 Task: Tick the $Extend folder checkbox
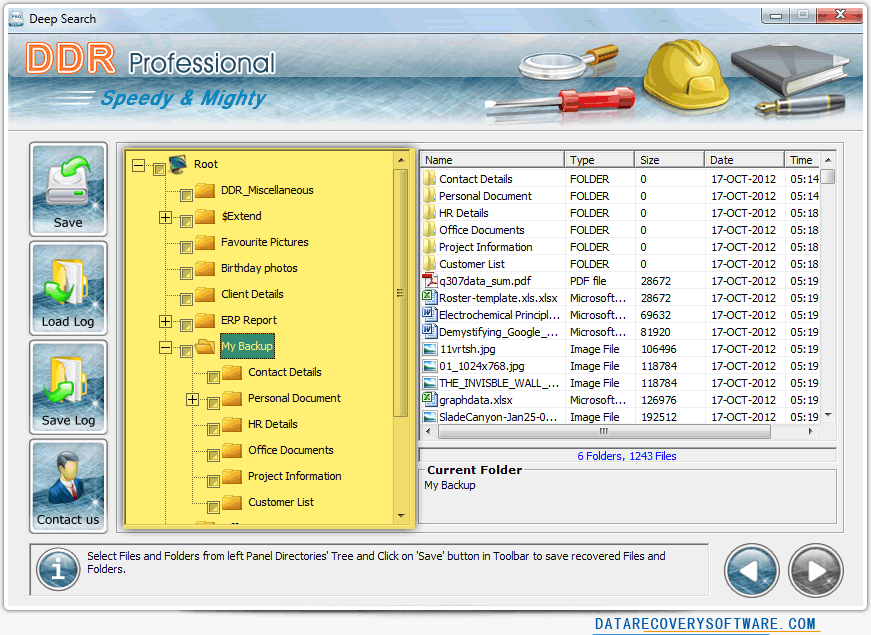coord(186,221)
